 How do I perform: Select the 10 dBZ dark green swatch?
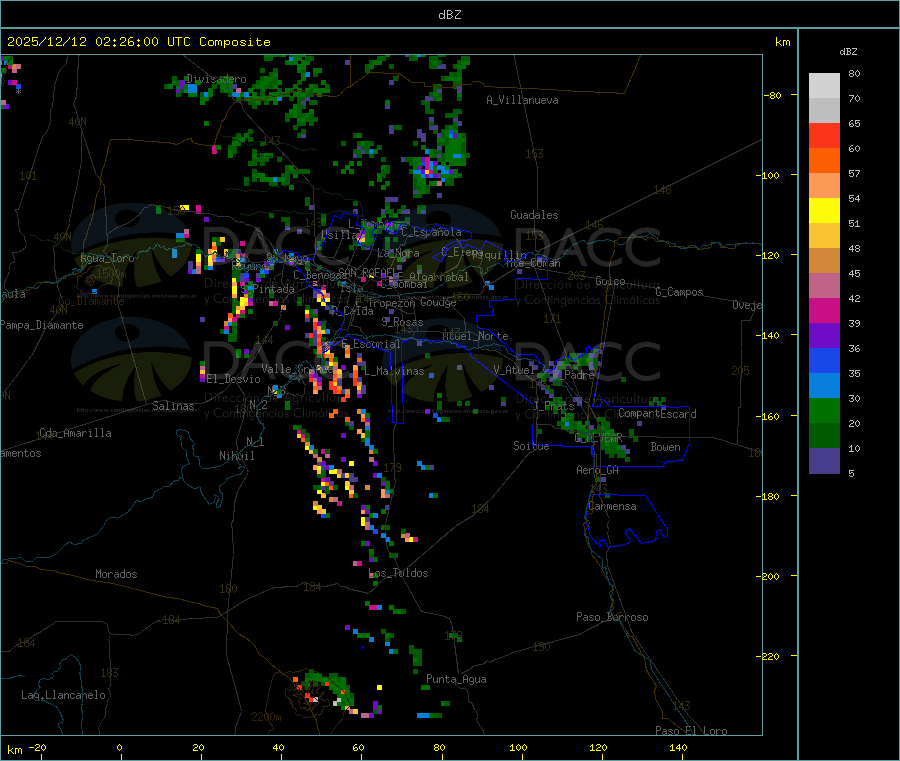point(824,436)
